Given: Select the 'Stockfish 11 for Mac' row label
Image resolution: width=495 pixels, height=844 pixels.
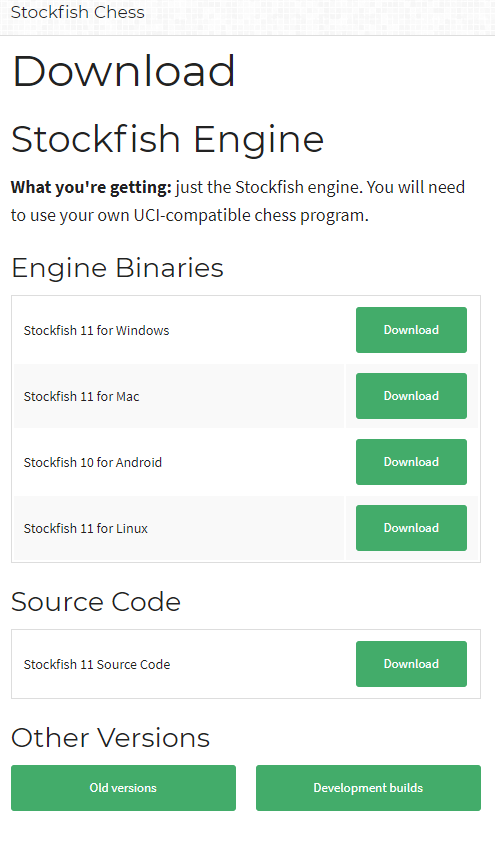Looking at the screenshot, I should click(81, 397).
